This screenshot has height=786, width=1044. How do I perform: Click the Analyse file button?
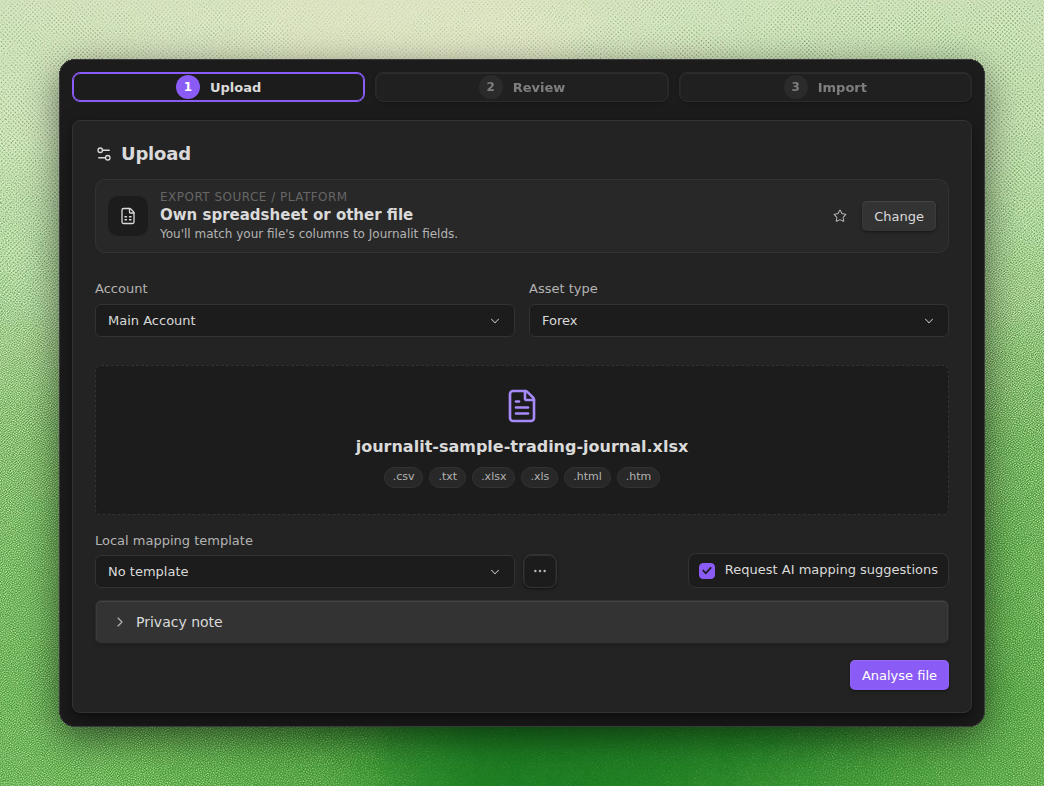[899, 676]
